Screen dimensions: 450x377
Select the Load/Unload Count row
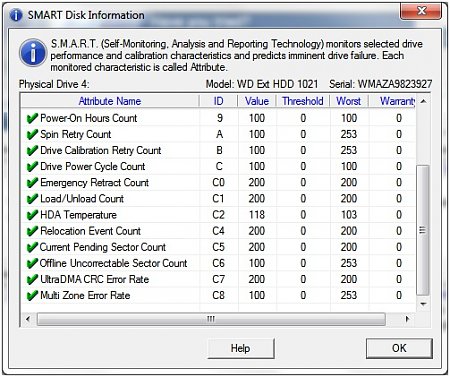(x=218, y=199)
